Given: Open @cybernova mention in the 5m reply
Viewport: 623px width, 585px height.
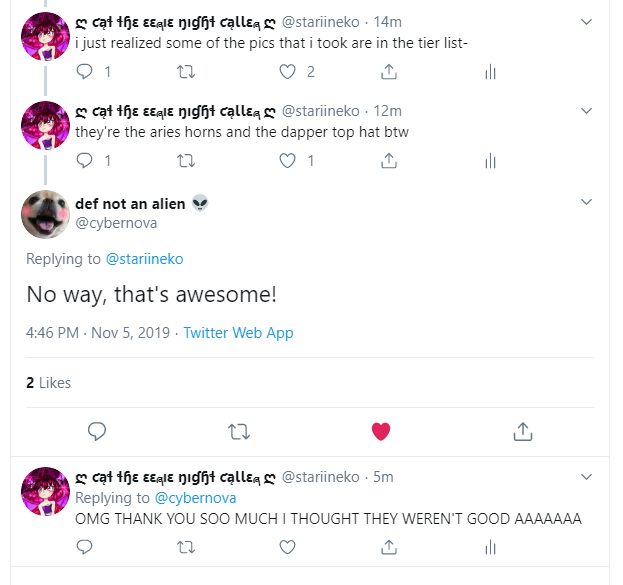Looking at the screenshot, I should click(195, 498).
